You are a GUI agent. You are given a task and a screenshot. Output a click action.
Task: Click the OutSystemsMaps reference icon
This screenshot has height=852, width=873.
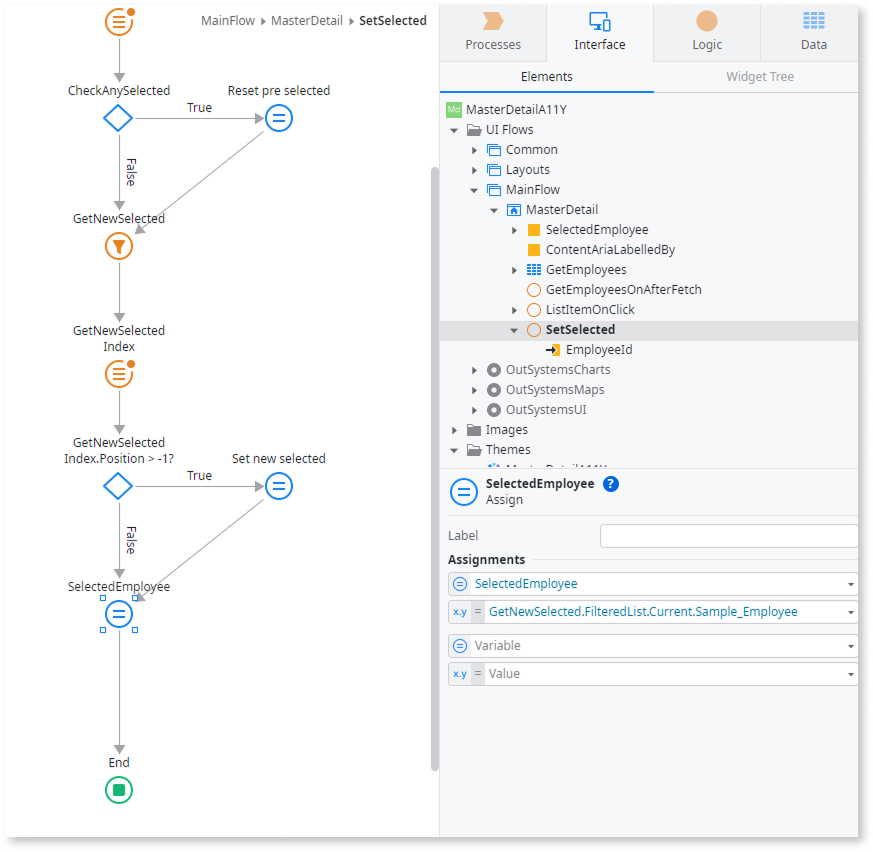click(493, 390)
